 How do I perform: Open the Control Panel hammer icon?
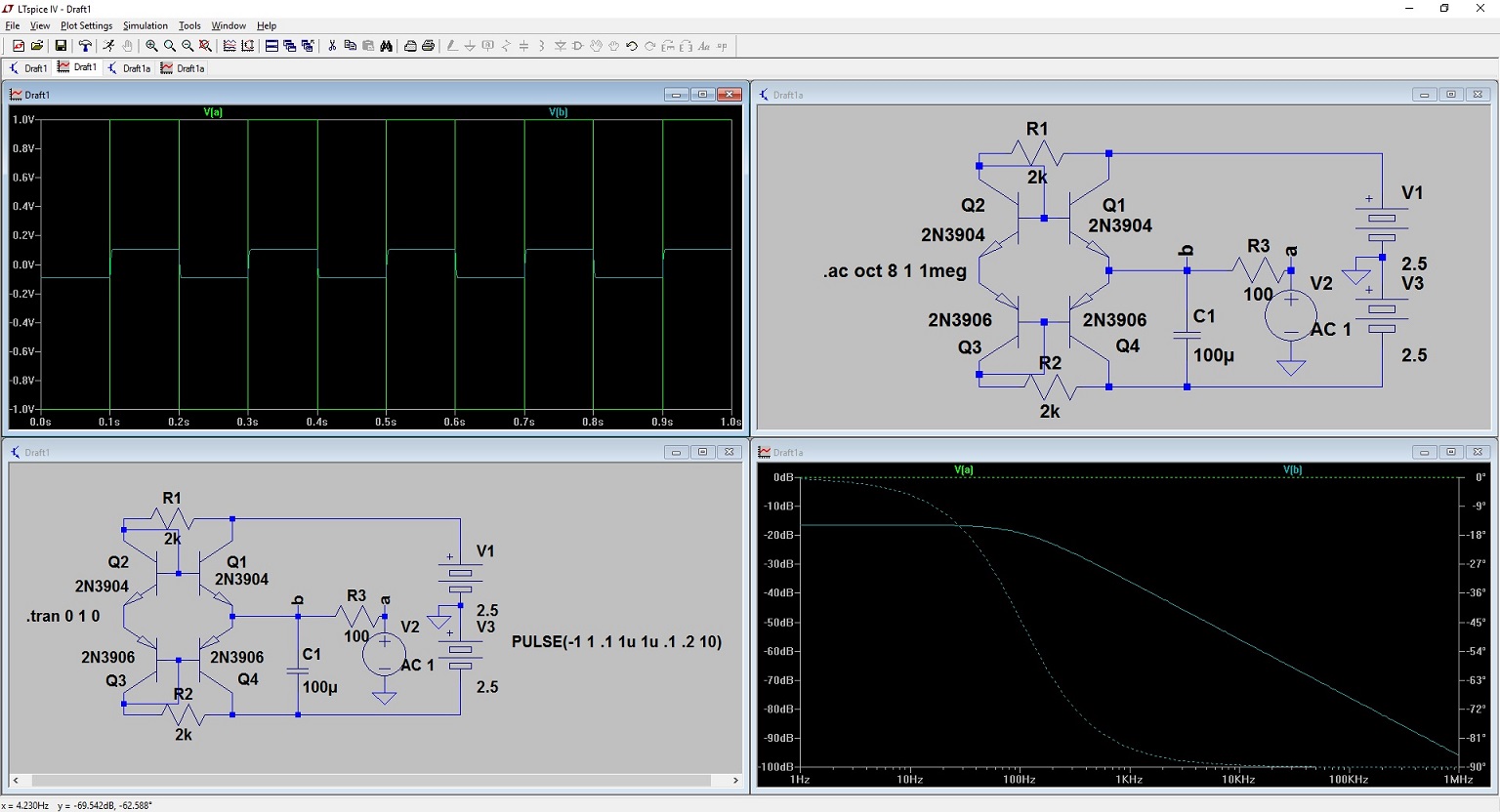[85, 46]
